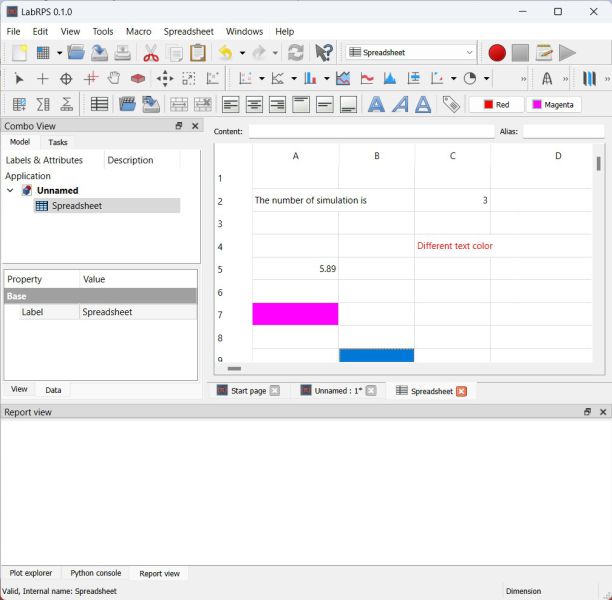
Task: Open the bar chart dropdown arrow
Action: click(x=327, y=79)
